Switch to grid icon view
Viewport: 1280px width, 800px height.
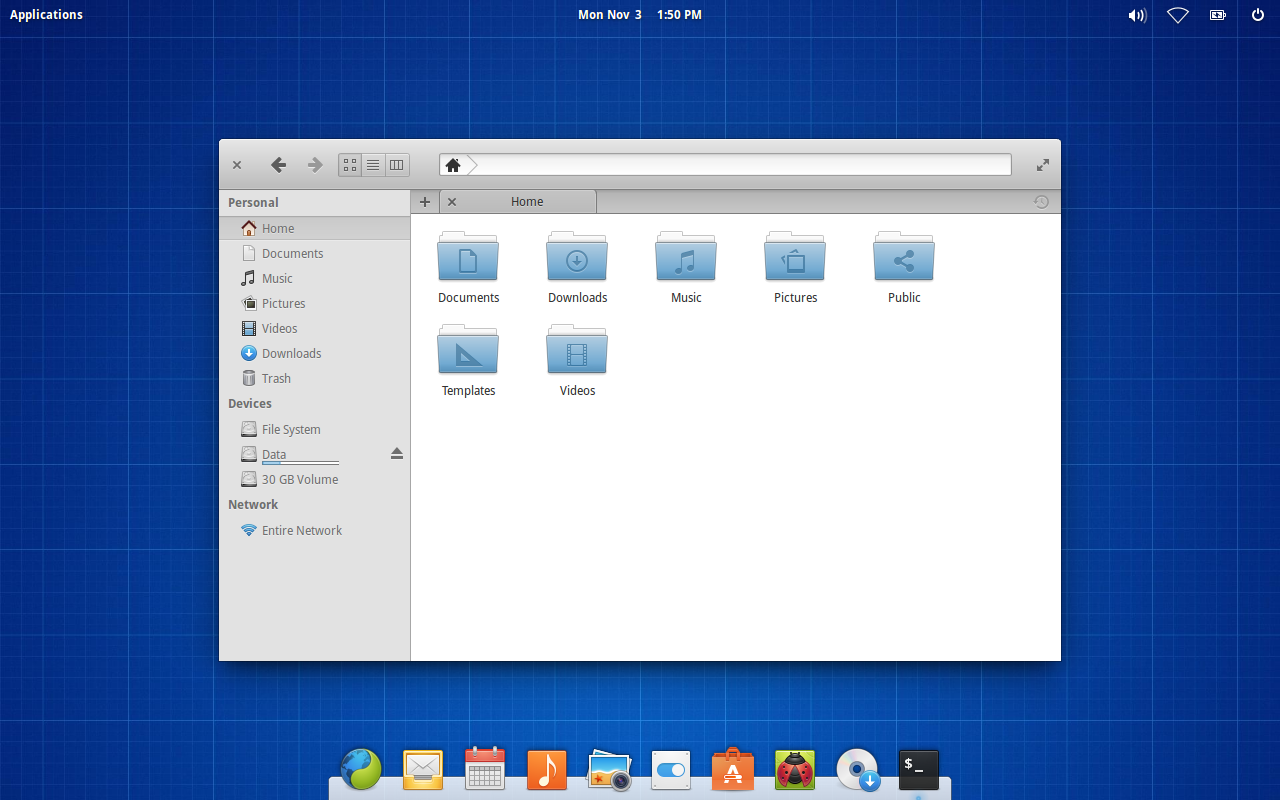point(349,164)
